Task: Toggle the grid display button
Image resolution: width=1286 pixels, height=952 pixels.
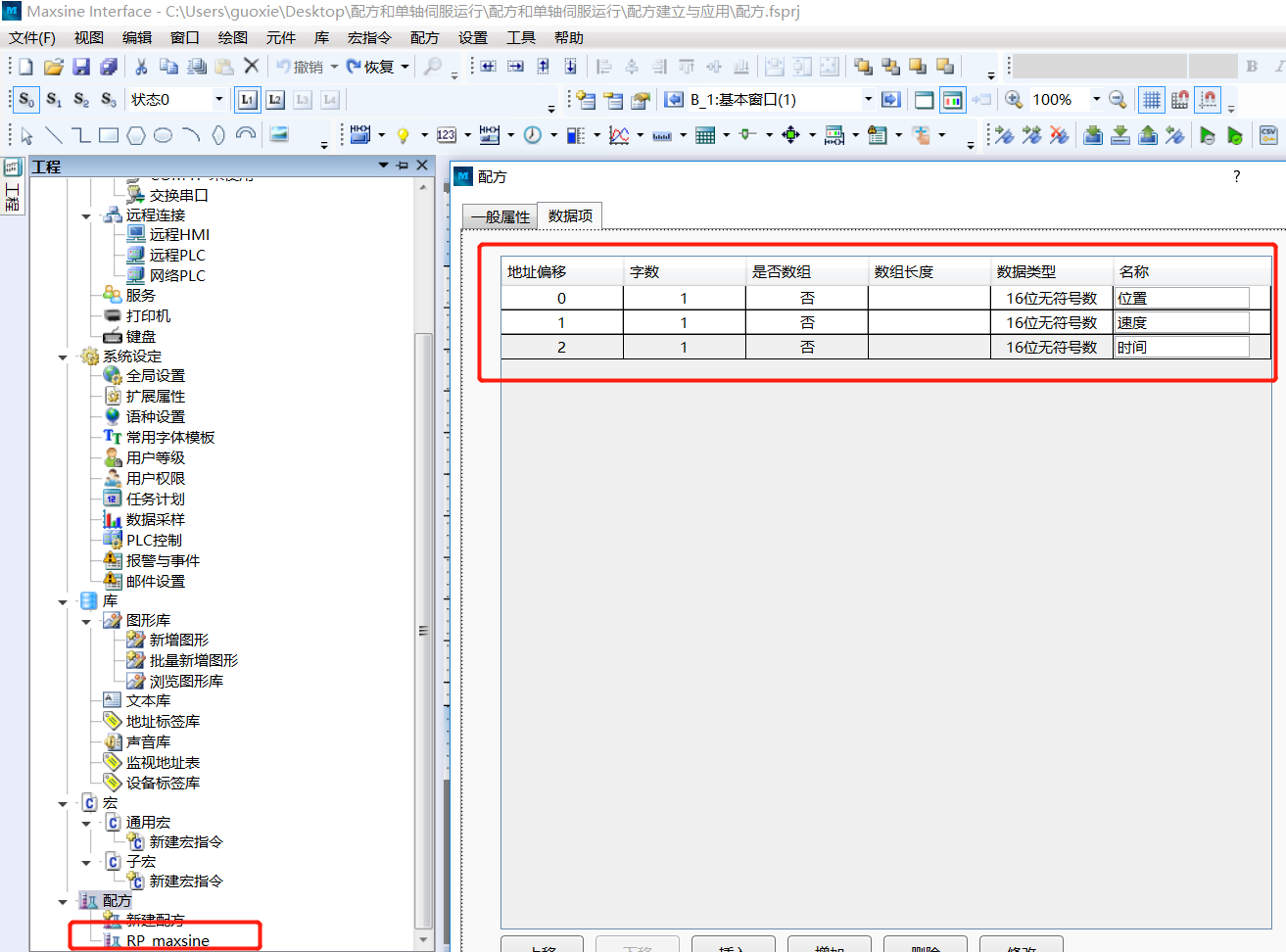Action: click(x=1152, y=100)
